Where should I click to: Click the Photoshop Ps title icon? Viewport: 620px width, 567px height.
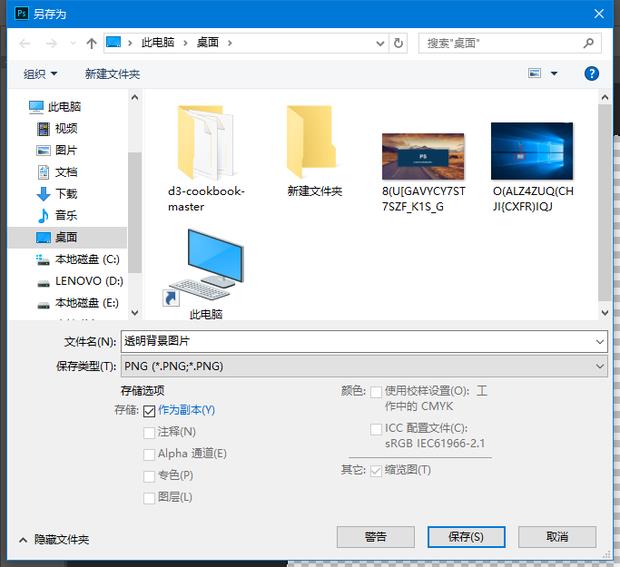pos(21,13)
